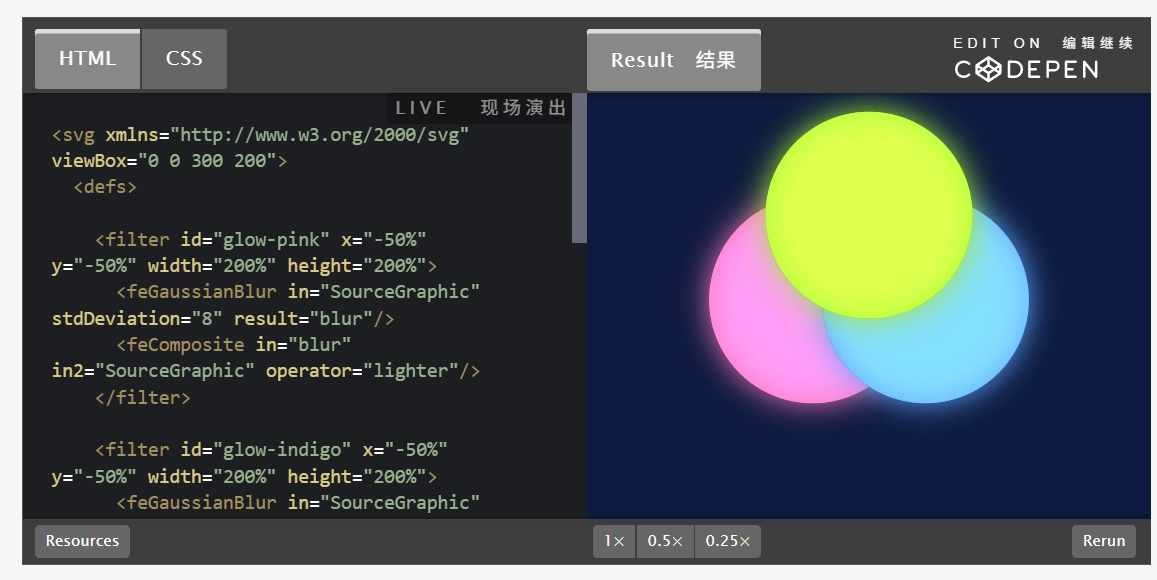Open the Resources panel
The height and width of the screenshot is (580, 1157).
coord(82,541)
